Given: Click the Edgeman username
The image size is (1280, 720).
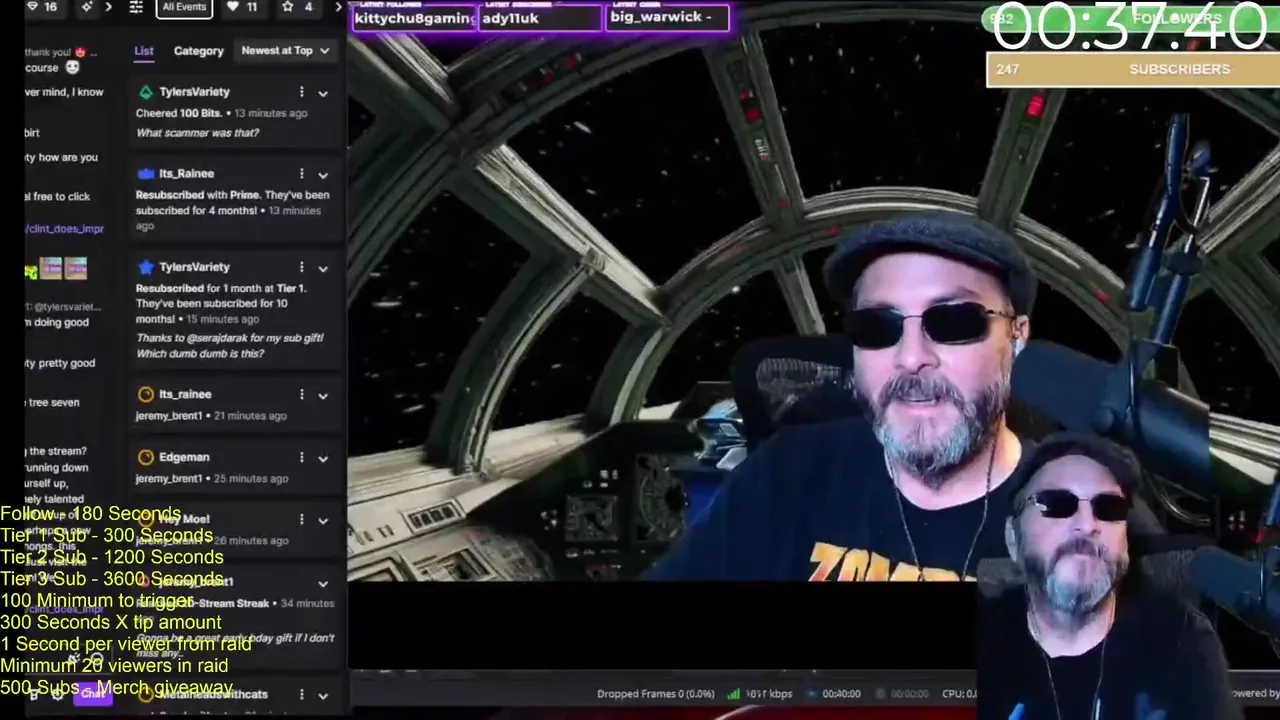Looking at the screenshot, I should click(x=184, y=457).
